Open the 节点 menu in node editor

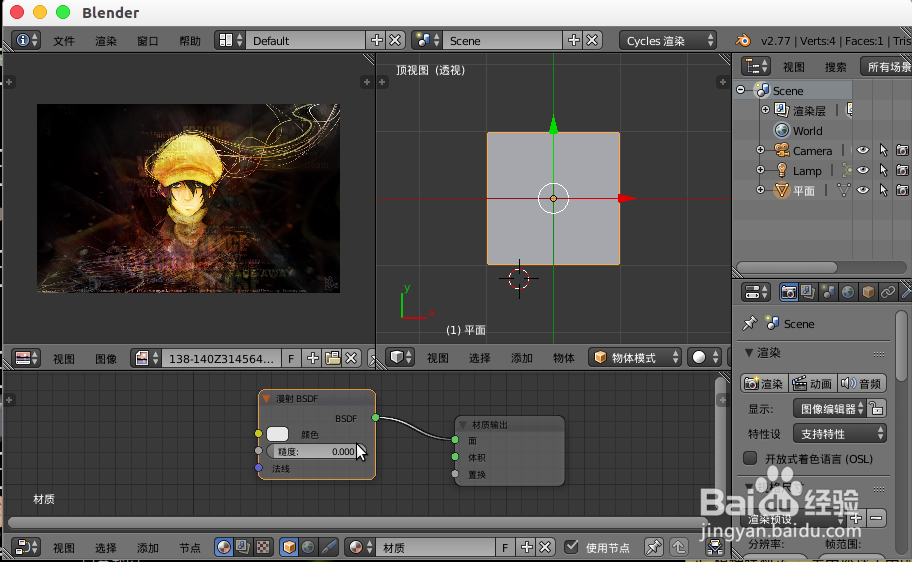pos(190,547)
